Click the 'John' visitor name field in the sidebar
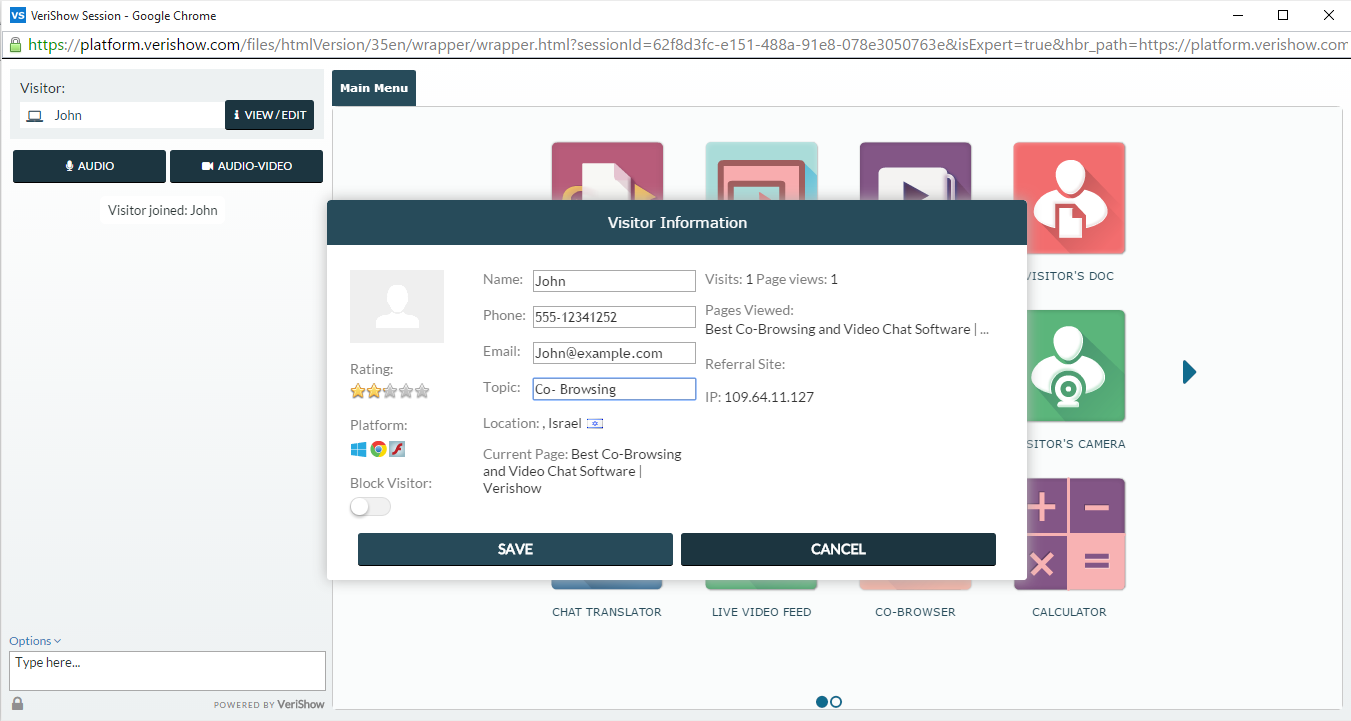This screenshot has width=1351, height=721. tap(122, 115)
